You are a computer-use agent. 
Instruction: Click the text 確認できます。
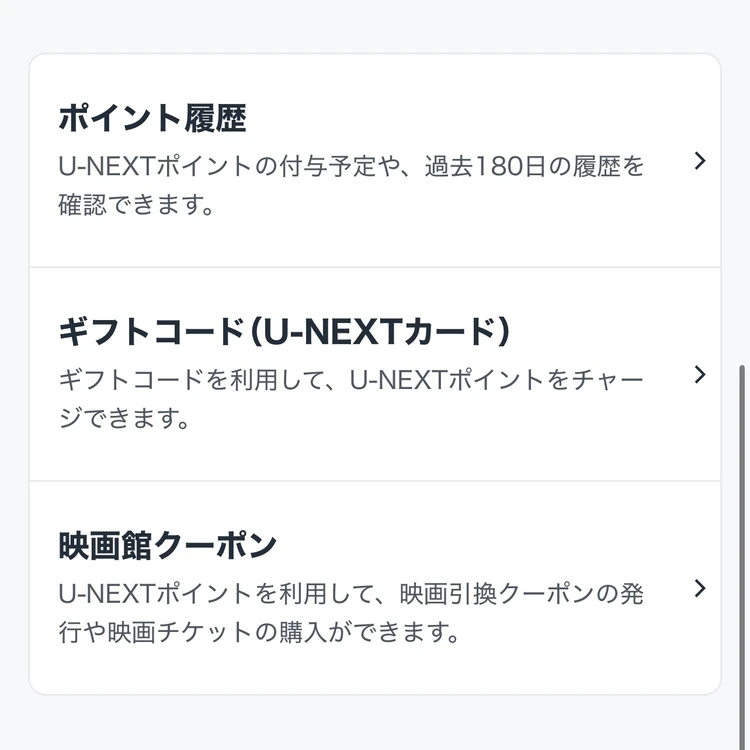pos(136,205)
